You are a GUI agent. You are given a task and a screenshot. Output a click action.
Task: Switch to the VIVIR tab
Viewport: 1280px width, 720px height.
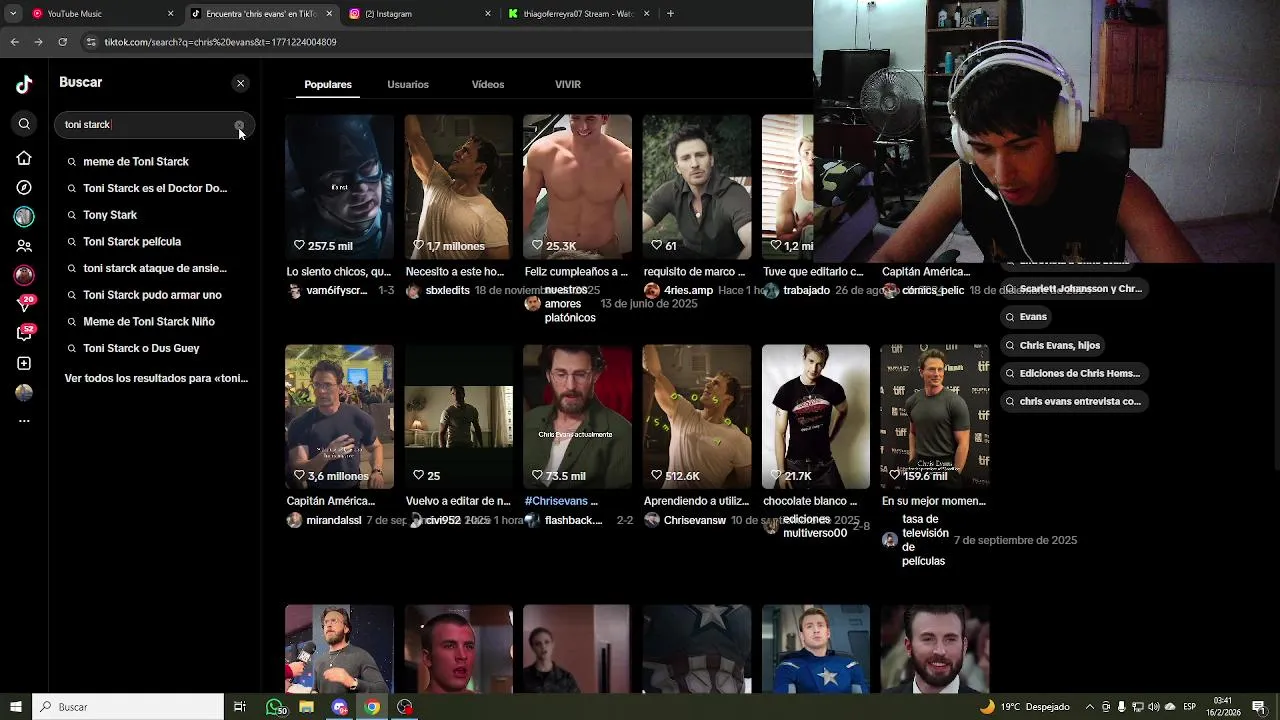(x=568, y=85)
